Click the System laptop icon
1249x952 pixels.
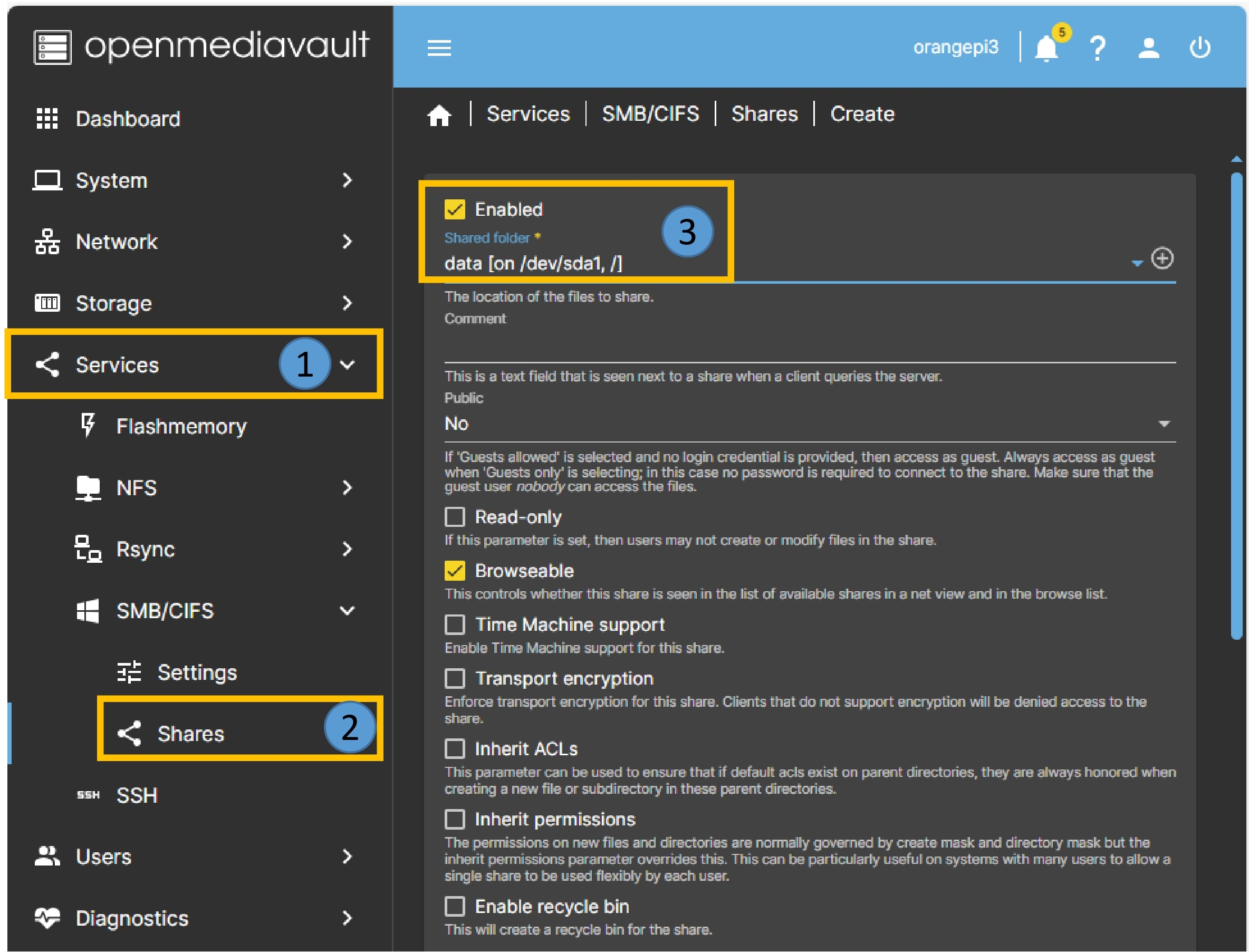47,180
